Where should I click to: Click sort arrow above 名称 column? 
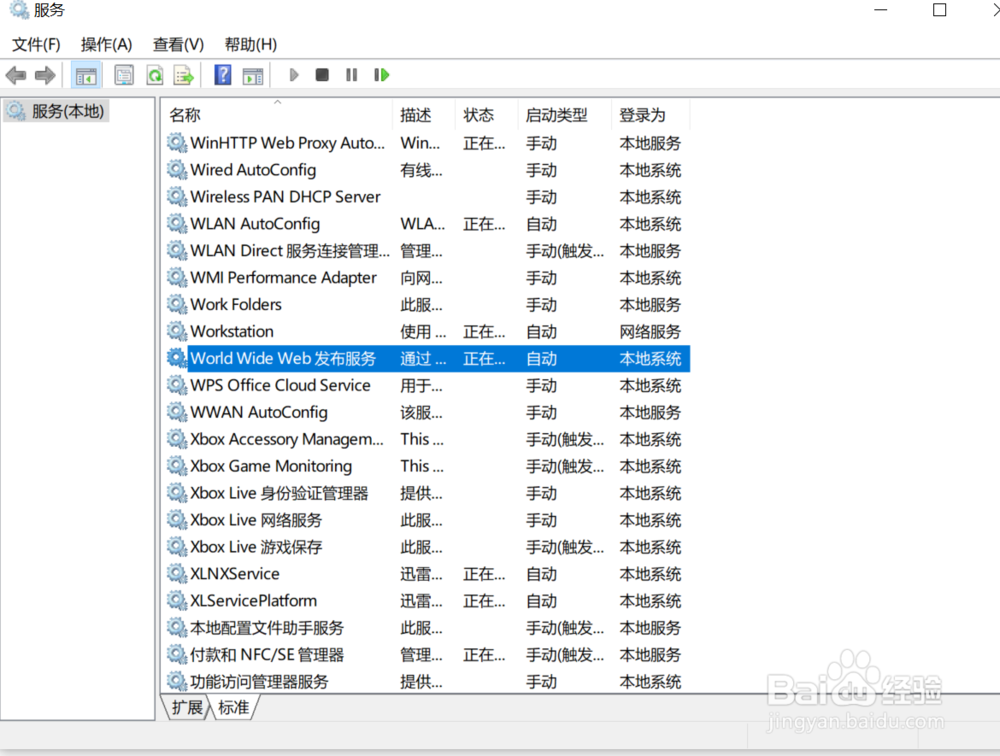pos(277,102)
